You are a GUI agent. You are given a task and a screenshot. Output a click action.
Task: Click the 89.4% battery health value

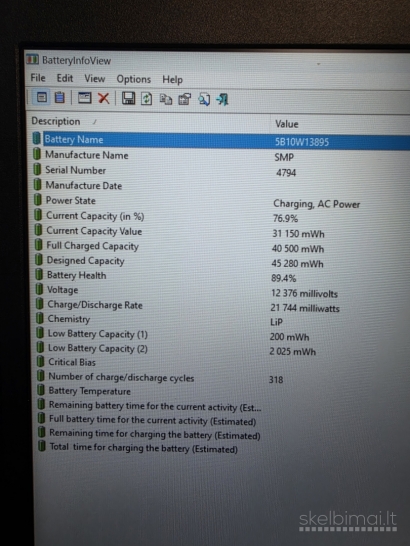[284, 279]
